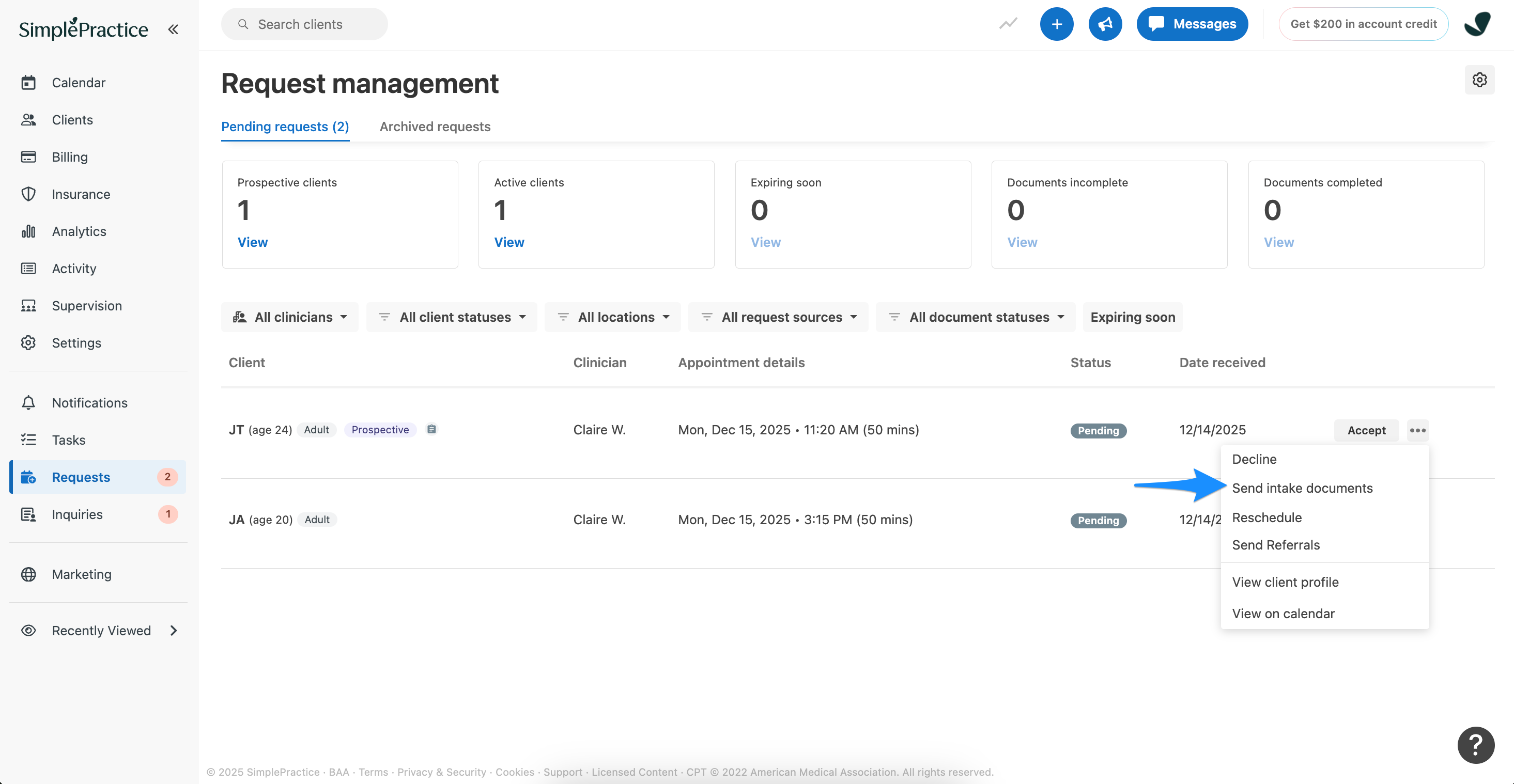Image resolution: width=1514 pixels, height=784 pixels.
Task: View Expiring soon card
Action: pyautogui.click(x=765, y=243)
